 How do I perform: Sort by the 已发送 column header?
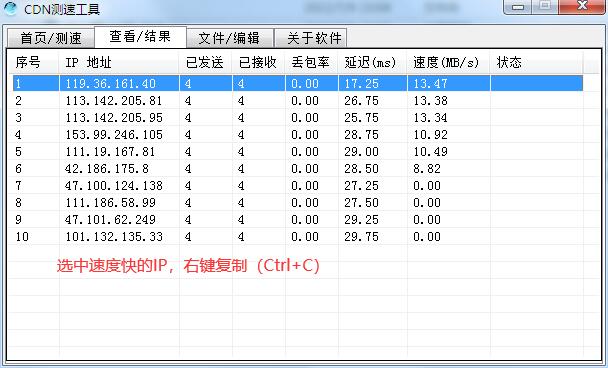pyautogui.click(x=206, y=62)
